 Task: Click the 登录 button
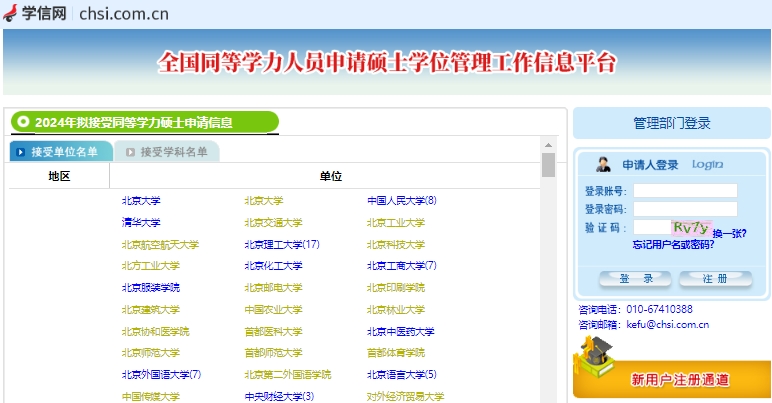635,279
